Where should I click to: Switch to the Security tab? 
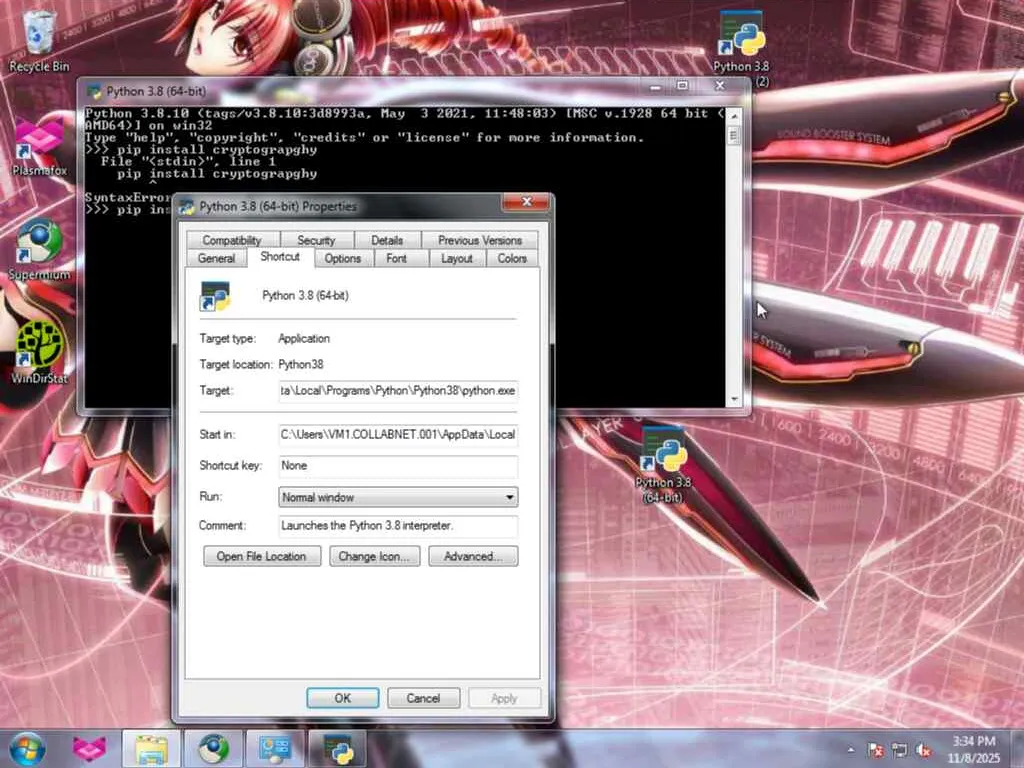click(316, 240)
